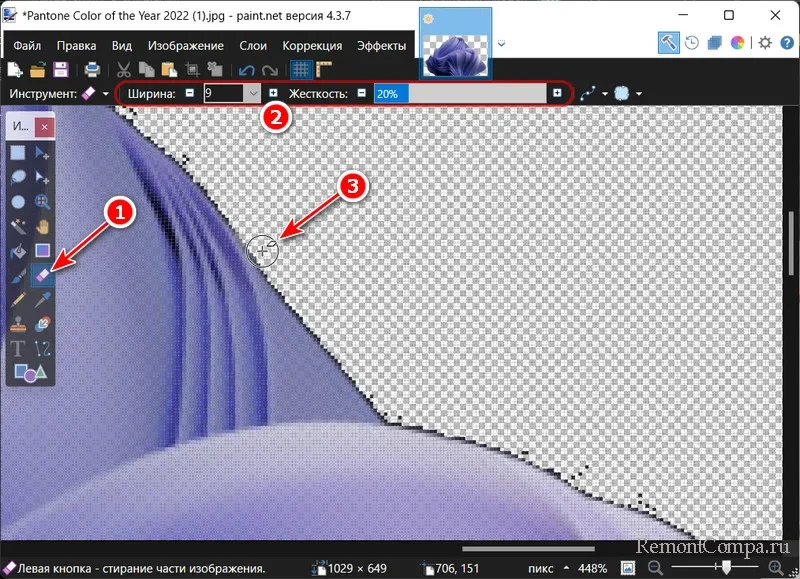
Task: Expand the Инструмент tool chooser dropdown
Action: (106, 94)
